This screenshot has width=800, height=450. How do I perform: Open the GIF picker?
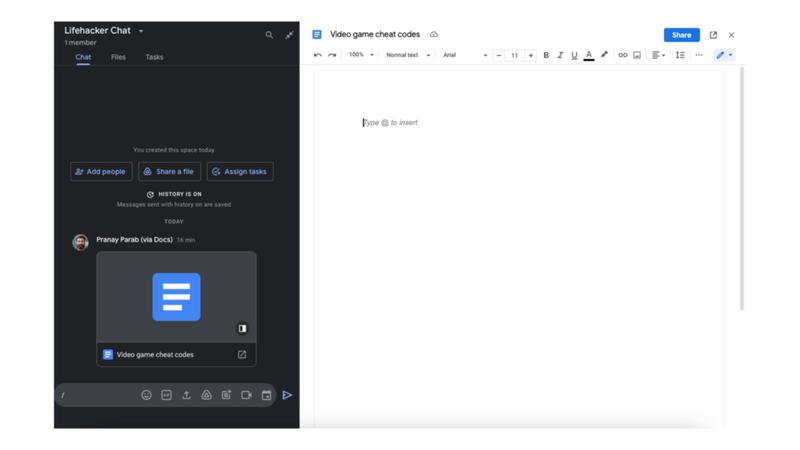[x=166, y=395]
